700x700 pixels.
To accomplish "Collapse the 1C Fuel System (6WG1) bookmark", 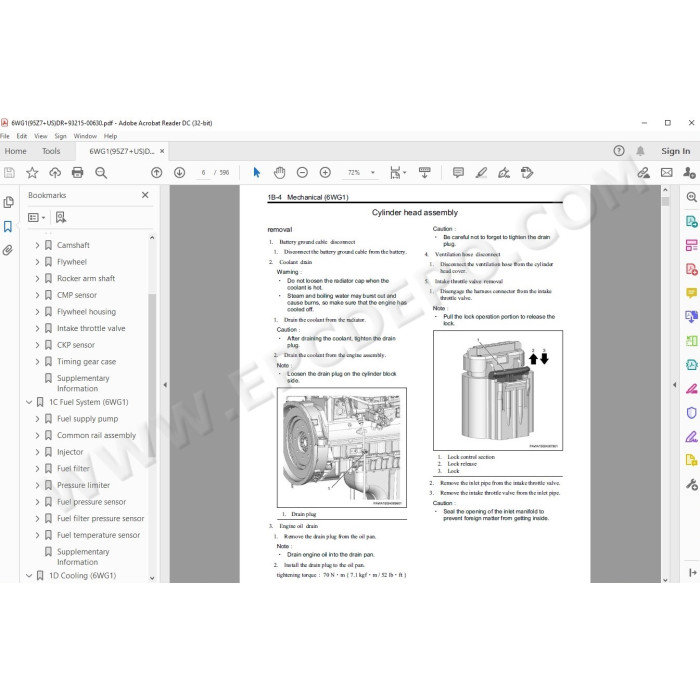I will click(29, 402).
